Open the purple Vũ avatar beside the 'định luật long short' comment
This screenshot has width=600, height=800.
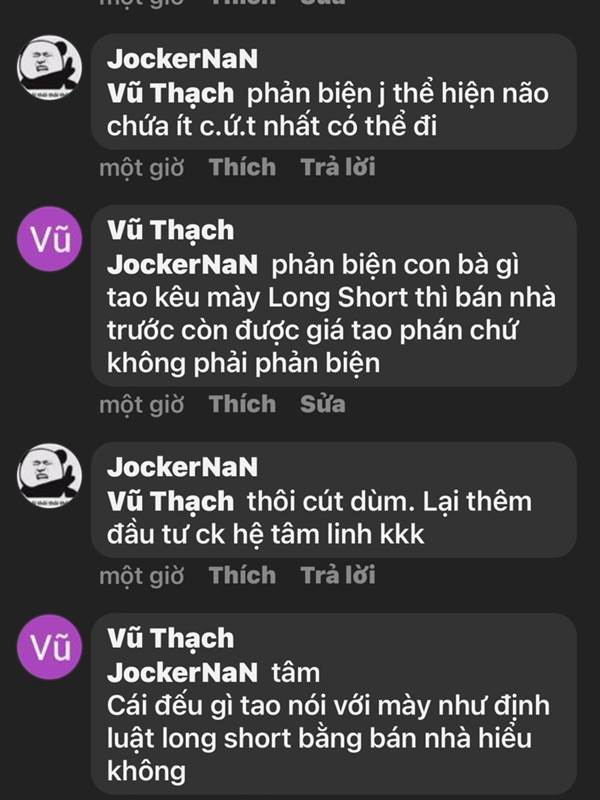point(49,647)
